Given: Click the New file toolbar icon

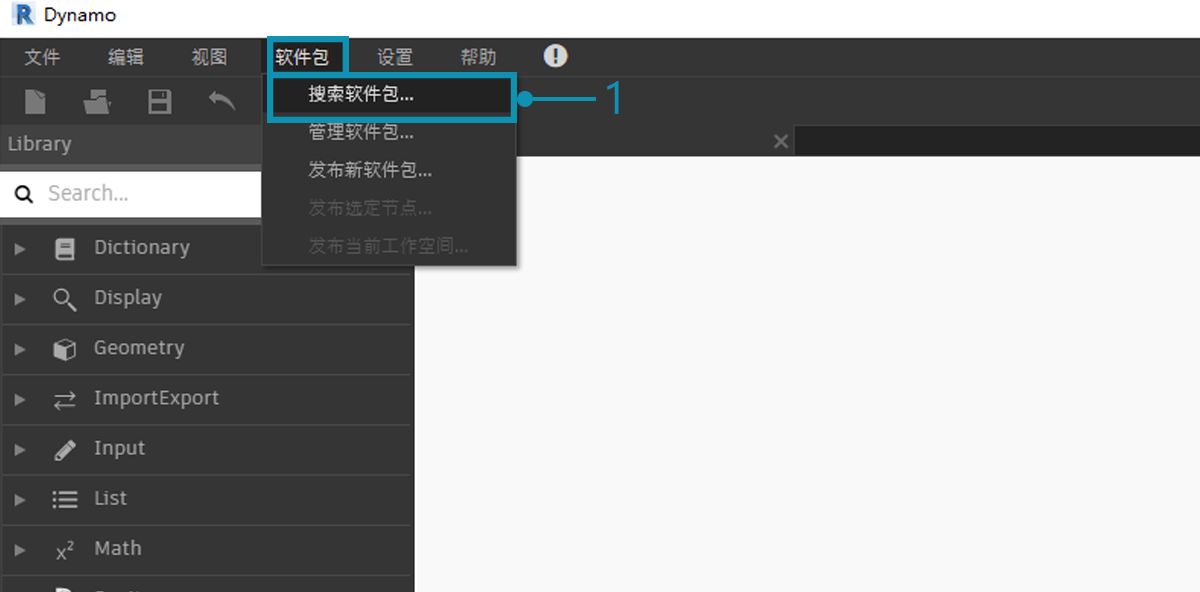Looking at the screenshot, I should coord(36,102).
